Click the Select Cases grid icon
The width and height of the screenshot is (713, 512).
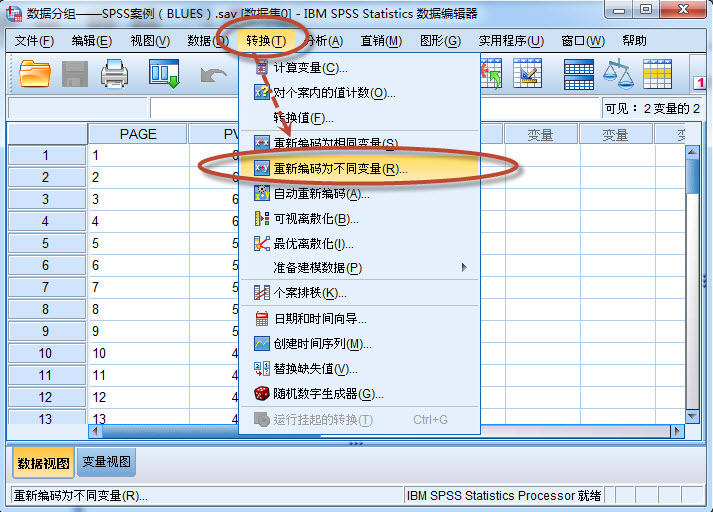click(658, 74)
